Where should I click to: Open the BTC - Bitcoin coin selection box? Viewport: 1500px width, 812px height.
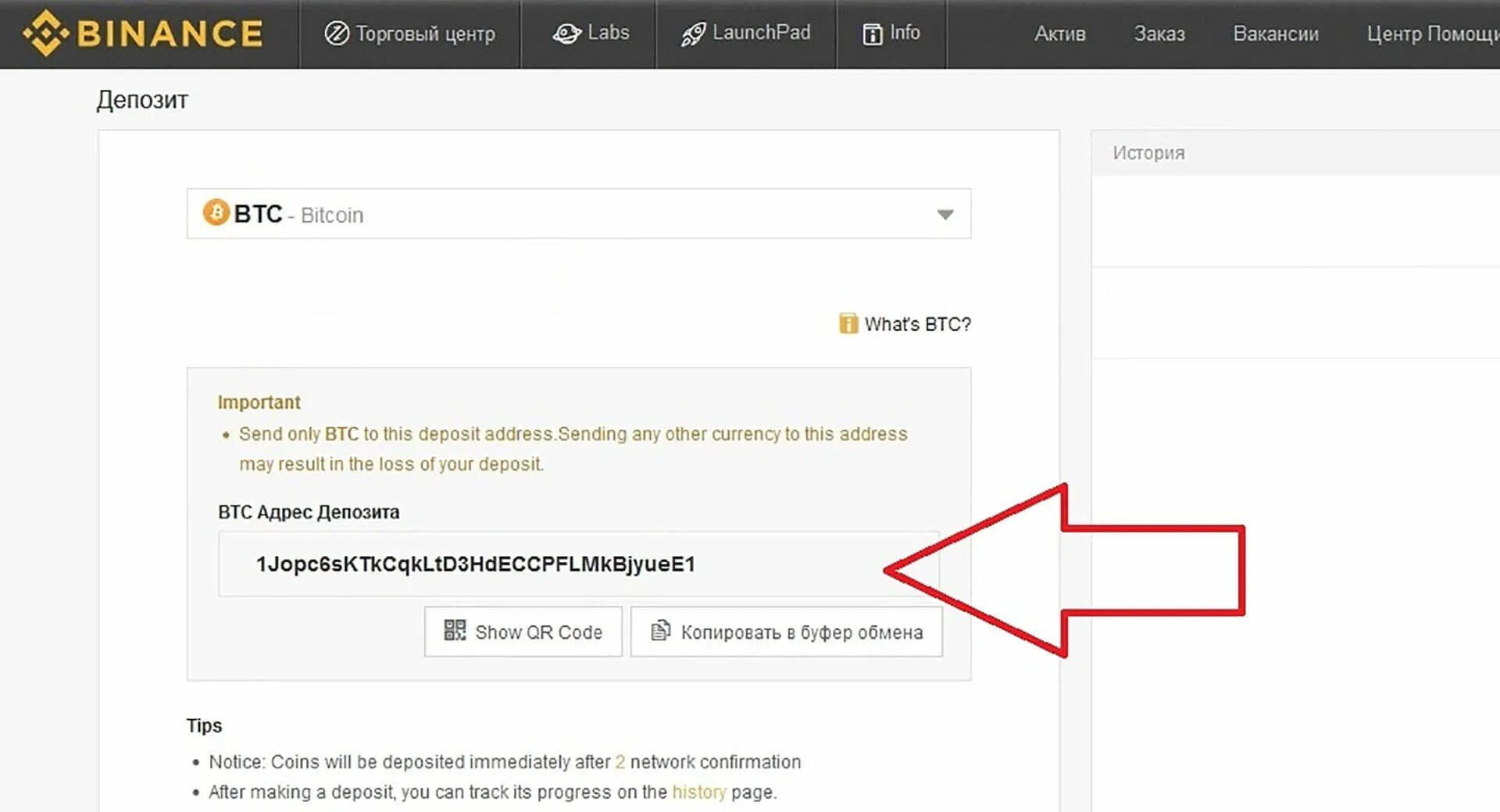(579, 213)
